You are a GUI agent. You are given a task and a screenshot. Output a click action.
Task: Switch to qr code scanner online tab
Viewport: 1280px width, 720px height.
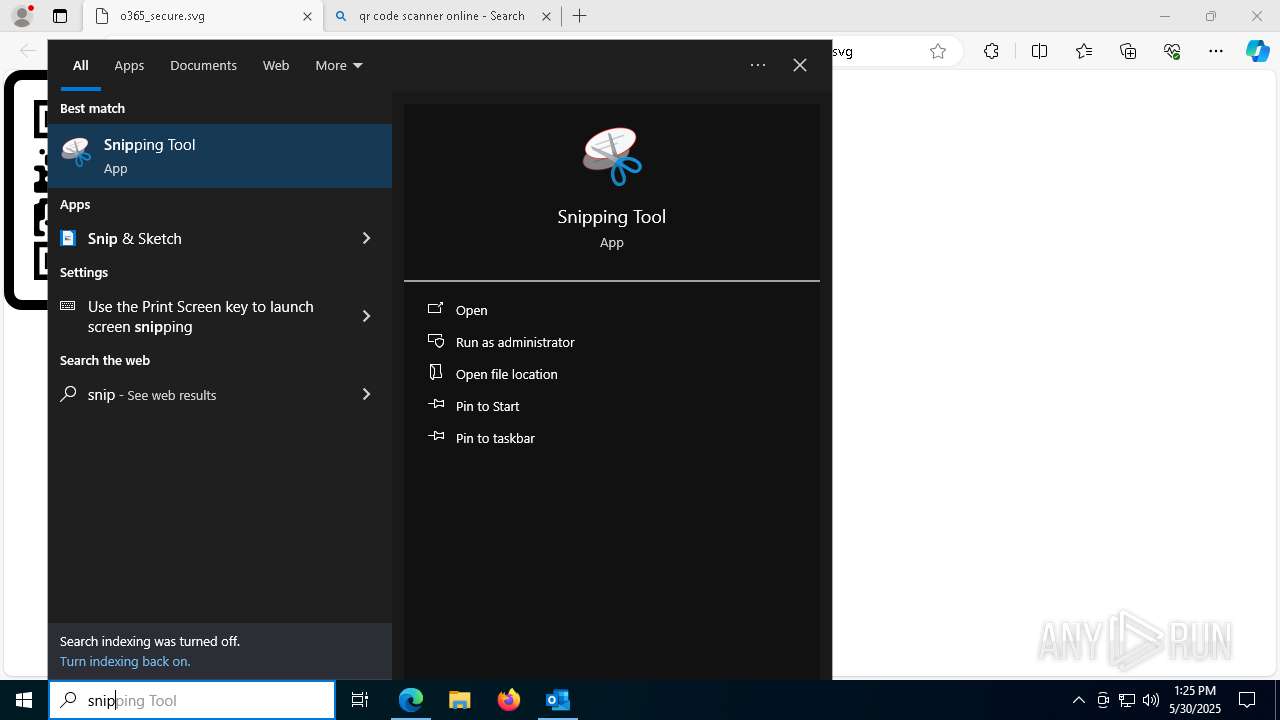click(x=443, y=16)
